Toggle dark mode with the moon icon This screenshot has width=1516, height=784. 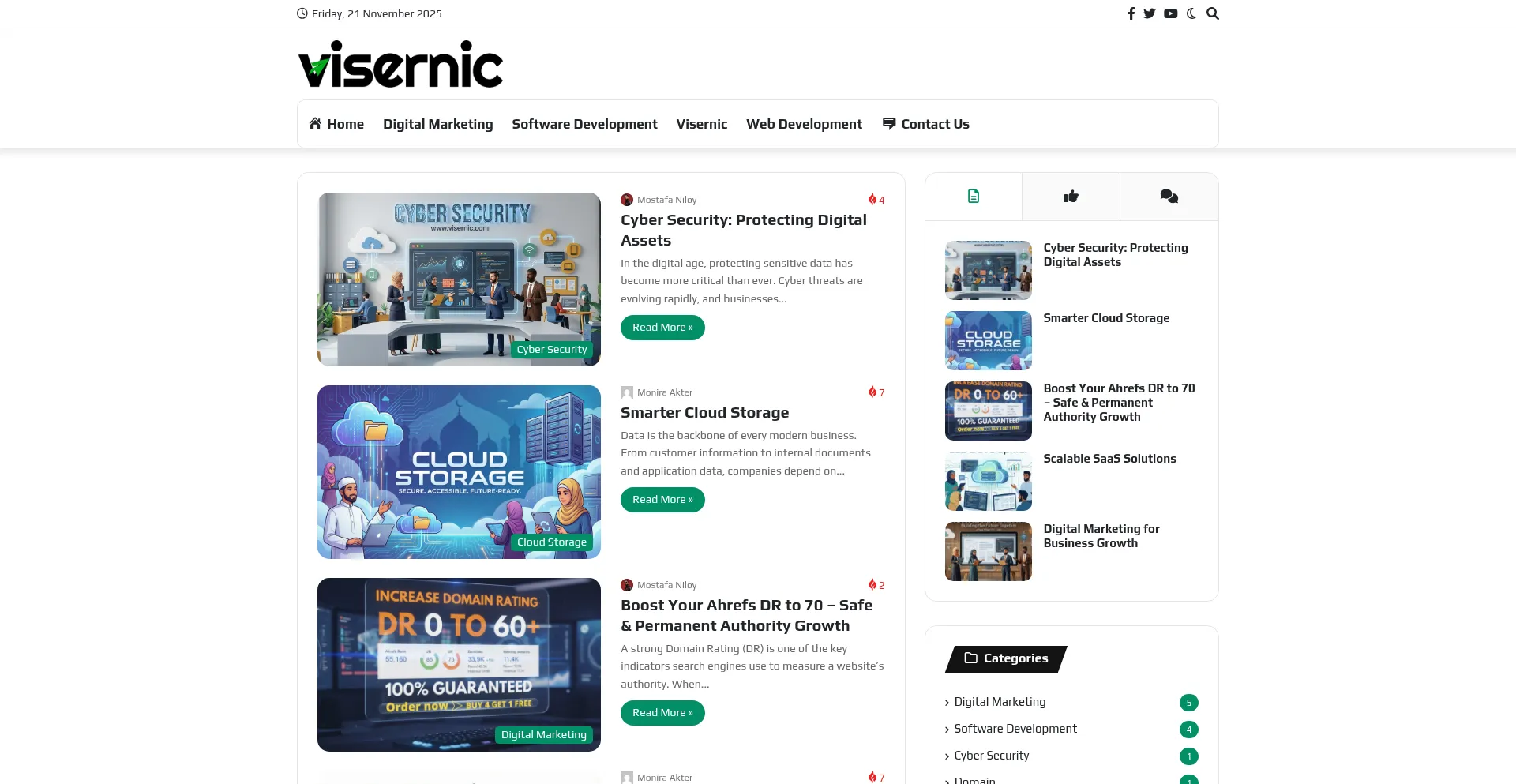(x=1191, y=13)
